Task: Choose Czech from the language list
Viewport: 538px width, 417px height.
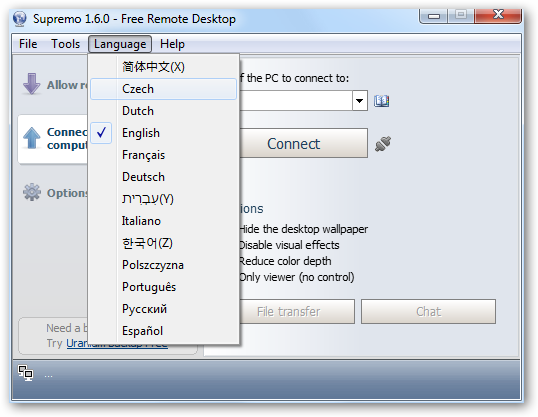Action: click(163, 89)
